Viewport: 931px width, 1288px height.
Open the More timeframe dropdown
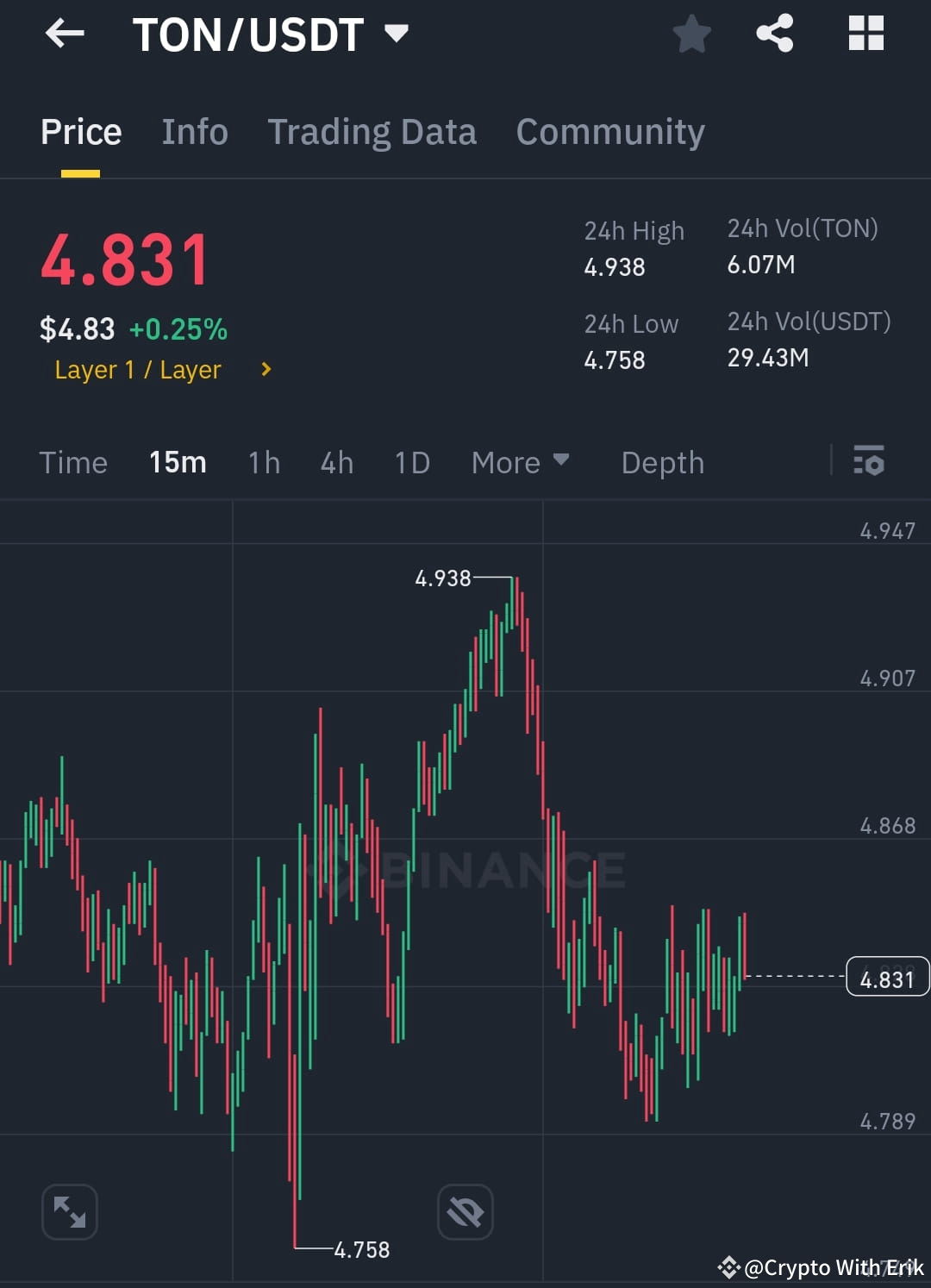coord(520,462)
